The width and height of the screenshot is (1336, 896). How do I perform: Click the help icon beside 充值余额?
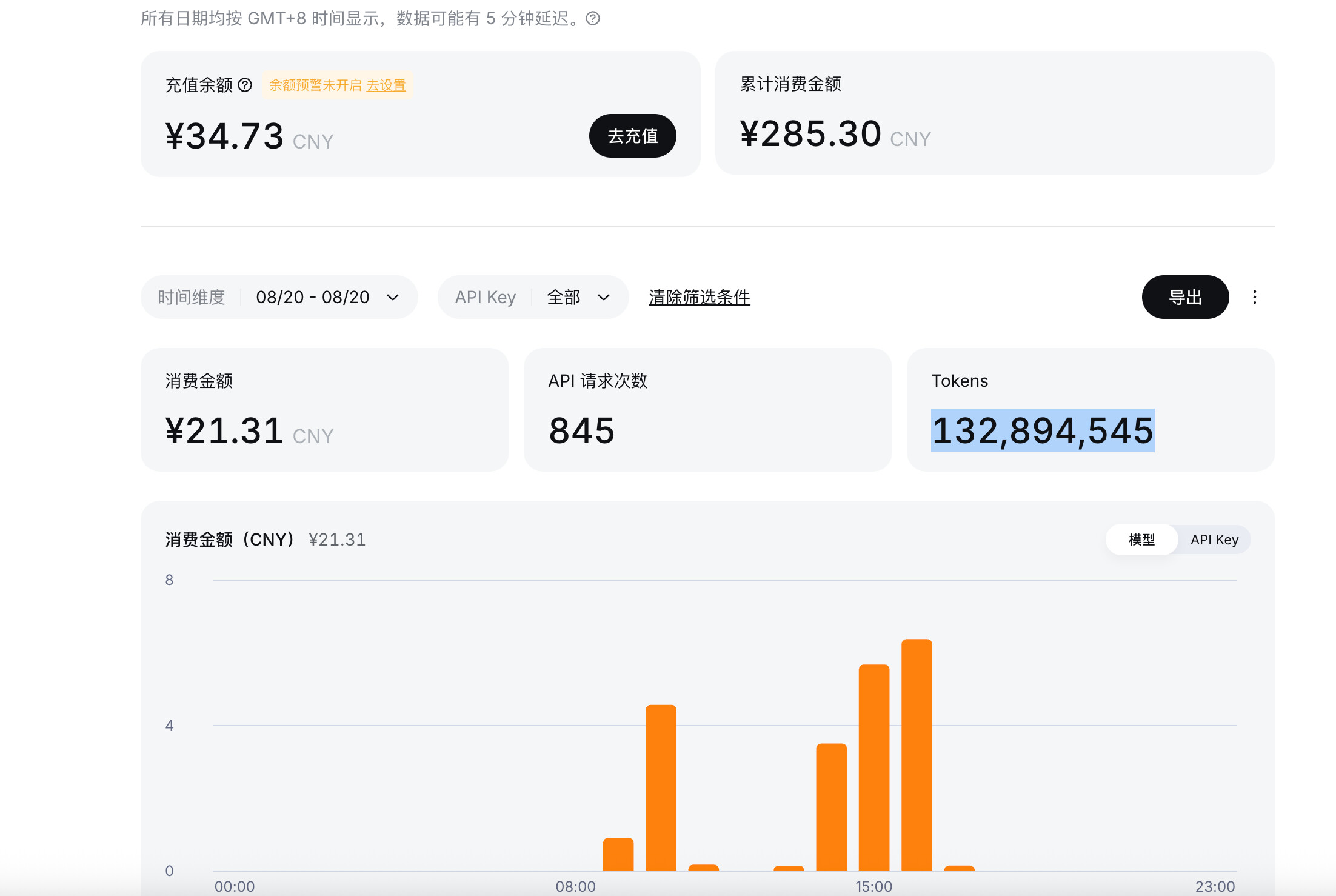245,85
